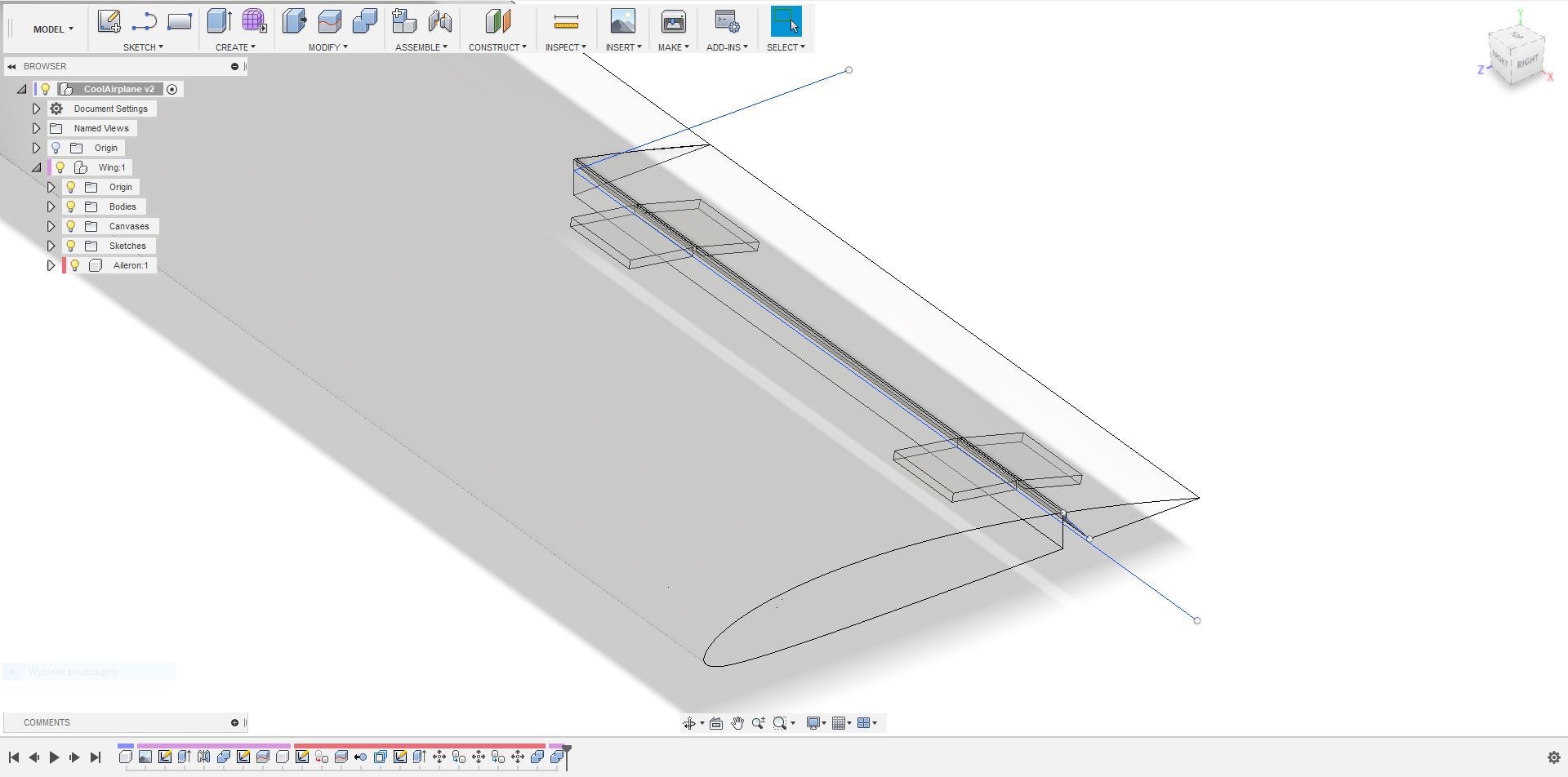This screenshot has height=777, width=1568.
Task: Toggle visibility bulb of Aileron:1 component
Action: point(75,265)
